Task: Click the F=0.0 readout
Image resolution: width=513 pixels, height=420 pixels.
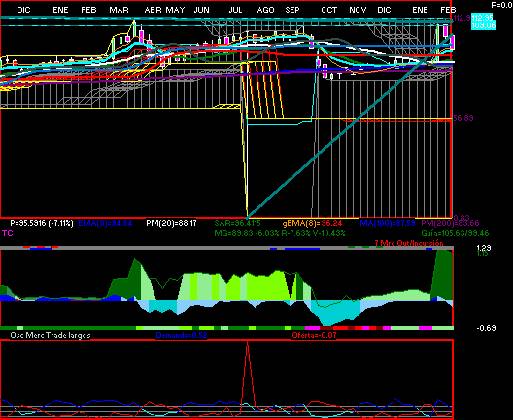Action: pos(502,5)
